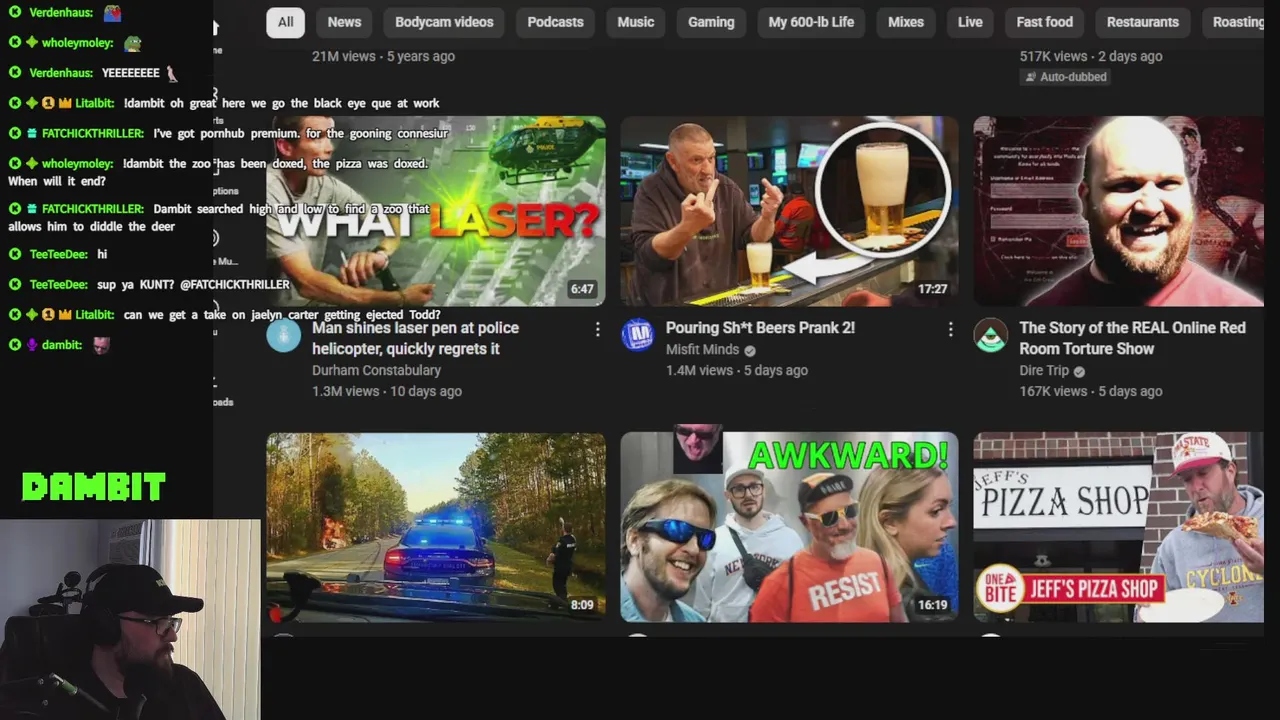Click the 8:09 duration badge
The width and height of the screenshot is (1280, 720).
coord(582,605)
